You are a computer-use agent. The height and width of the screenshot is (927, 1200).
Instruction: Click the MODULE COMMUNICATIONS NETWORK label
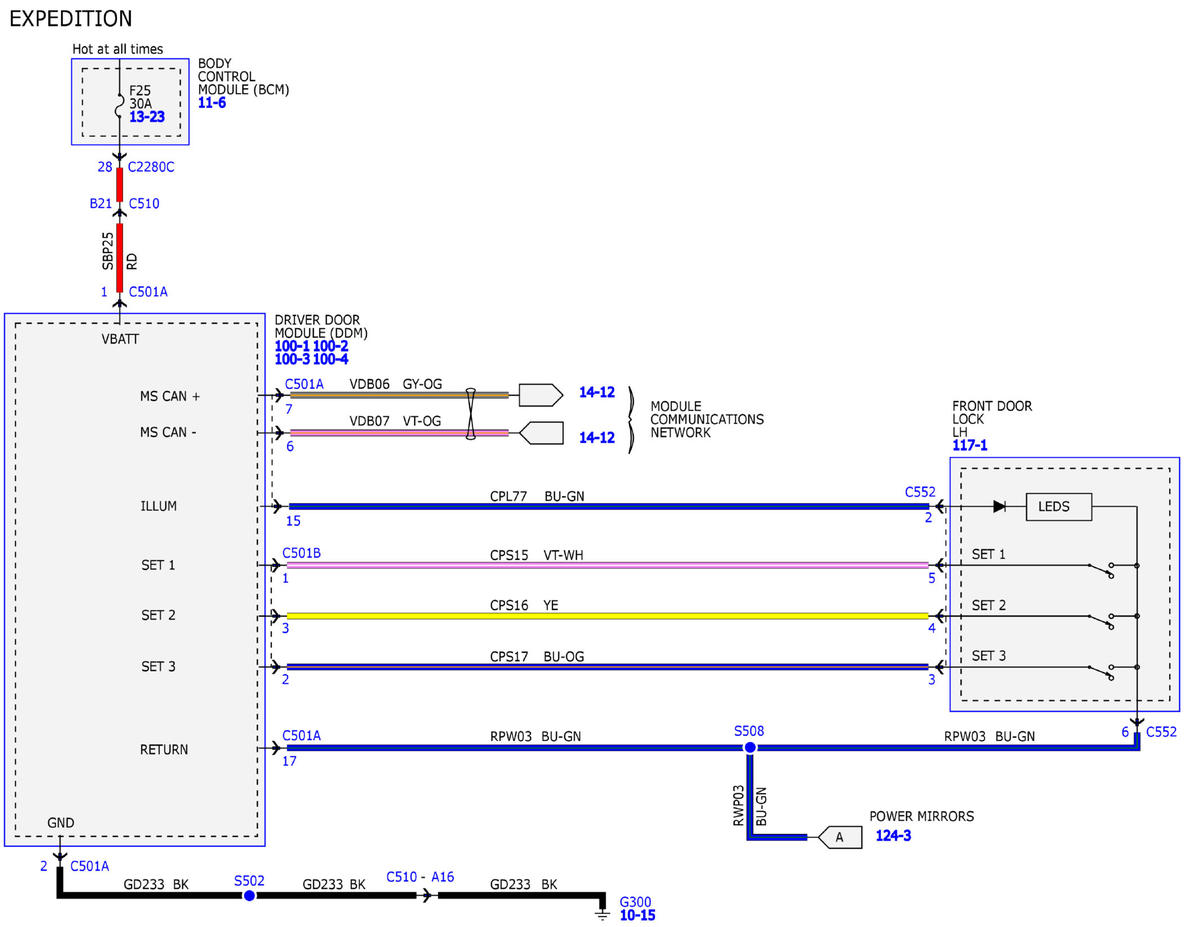(707, 420)
